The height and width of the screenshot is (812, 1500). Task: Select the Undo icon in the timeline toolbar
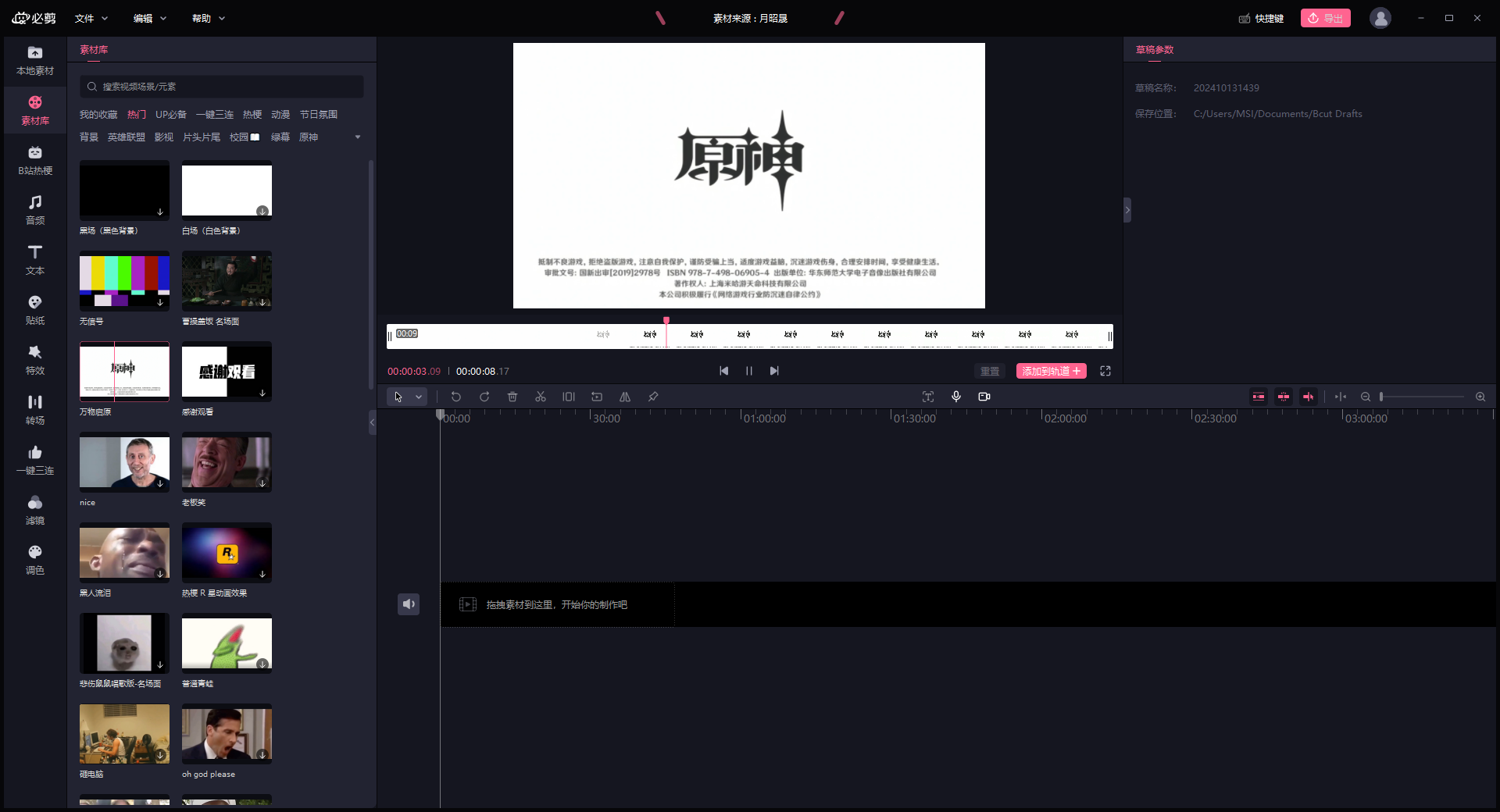point(455,397)
